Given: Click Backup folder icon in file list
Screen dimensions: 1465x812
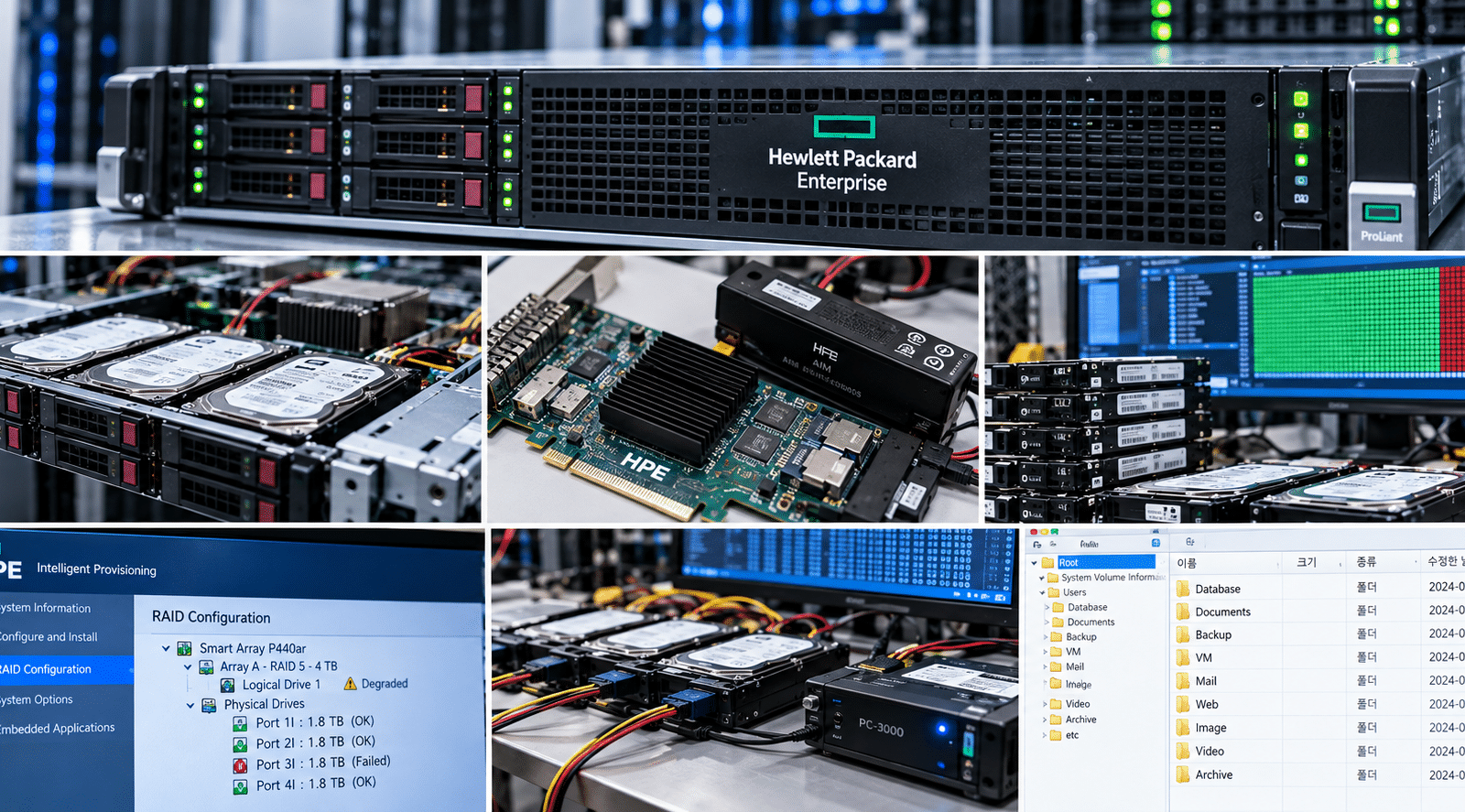Looking at the screenshot, I should 1183,634.
